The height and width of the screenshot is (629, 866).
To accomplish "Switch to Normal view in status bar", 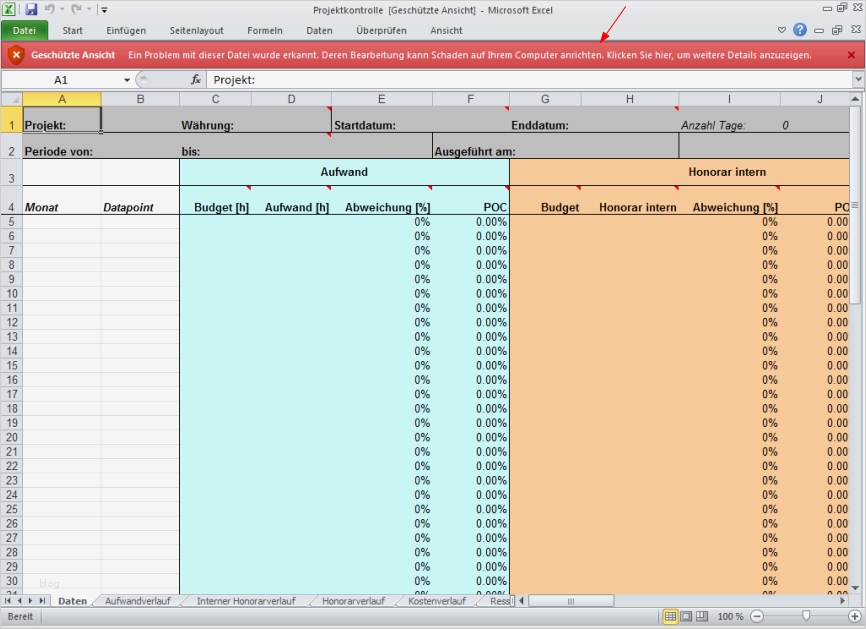I will click(670, 616).
